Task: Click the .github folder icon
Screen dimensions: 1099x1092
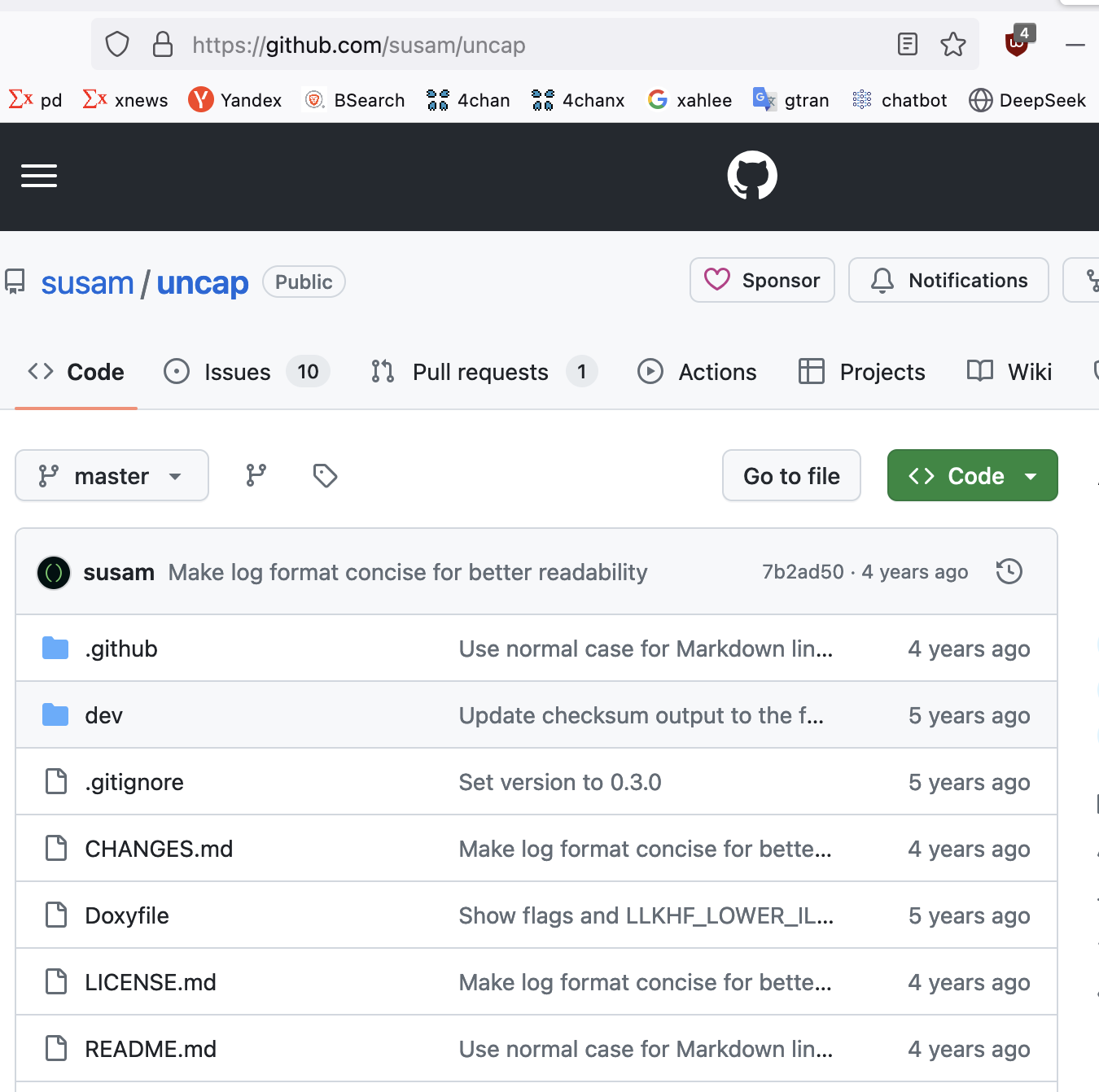Action: (55, 648)
